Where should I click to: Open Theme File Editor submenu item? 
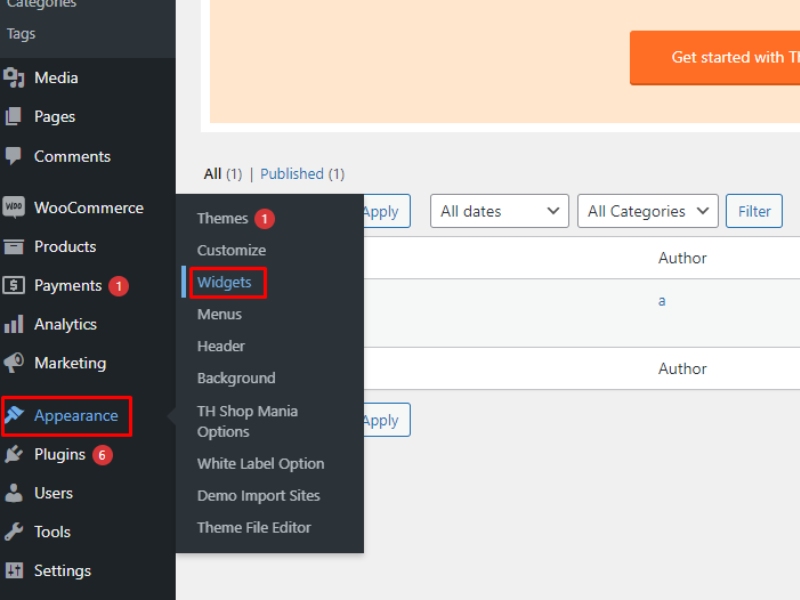(x=254, y=527)
